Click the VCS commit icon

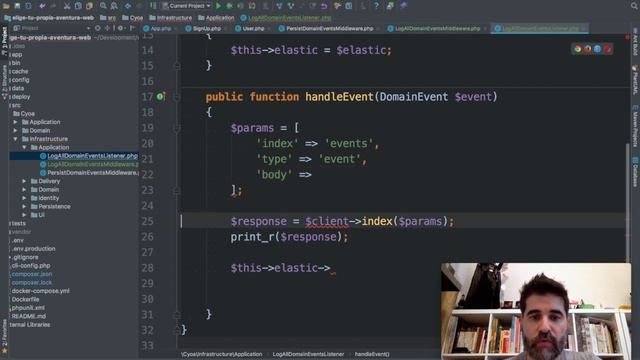[290, 6]
